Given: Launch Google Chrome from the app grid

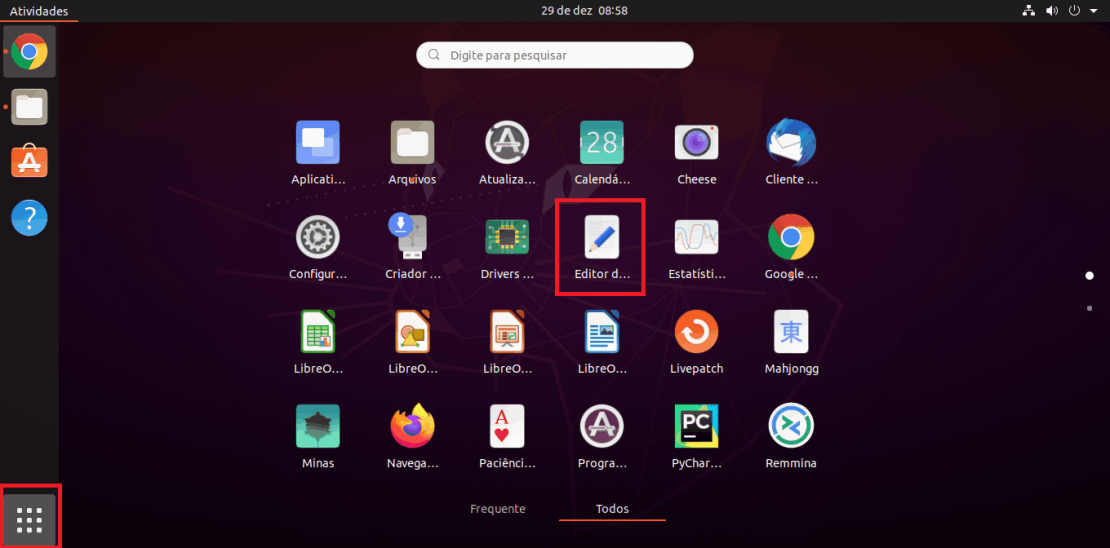Looking at the screenshot, I should [791, 236].
